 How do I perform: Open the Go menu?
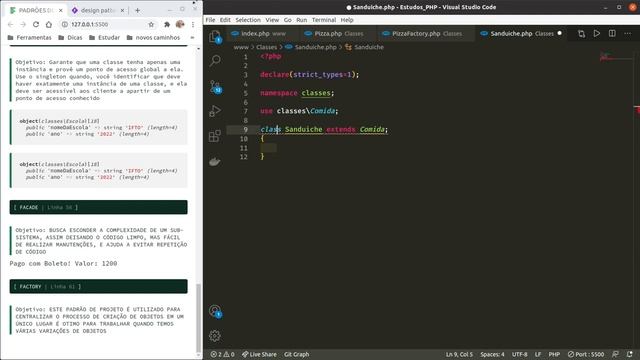pyautogui.click(x=288, y=20)
